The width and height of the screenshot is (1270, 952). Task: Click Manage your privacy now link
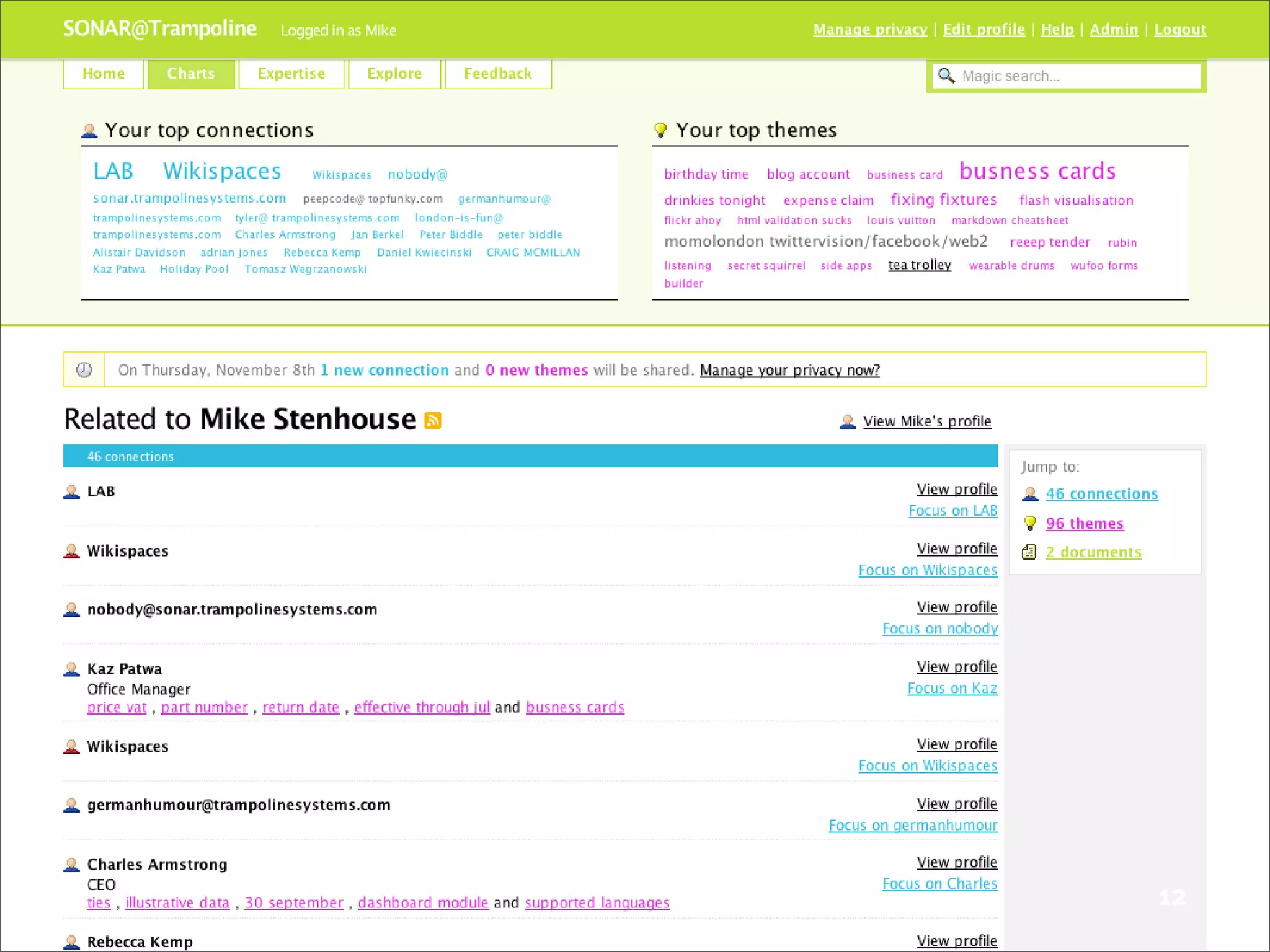789,370
